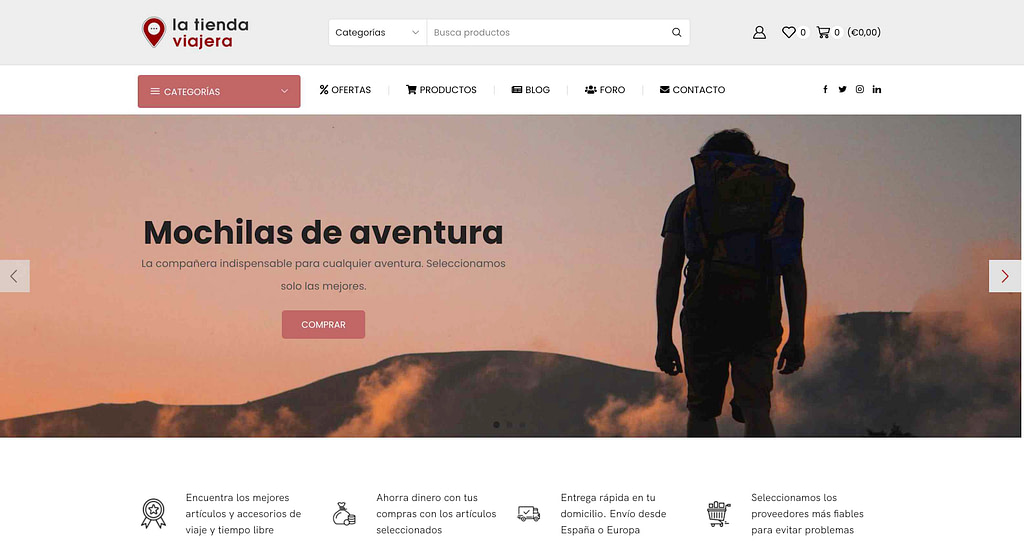Expand the red CATEGORÍAS menu
Screen dimensions: 1024x556
pos(219,91)
